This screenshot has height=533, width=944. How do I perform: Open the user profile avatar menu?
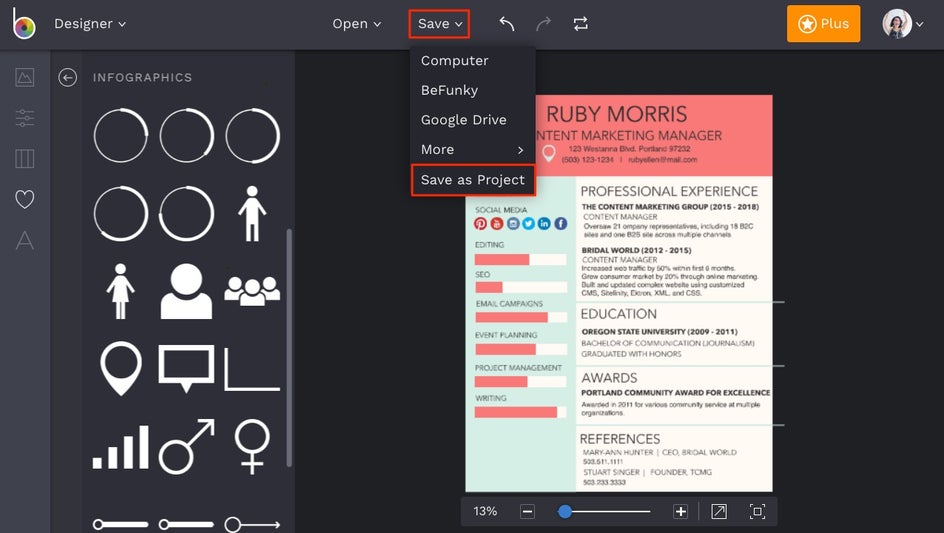click(902, 23)
